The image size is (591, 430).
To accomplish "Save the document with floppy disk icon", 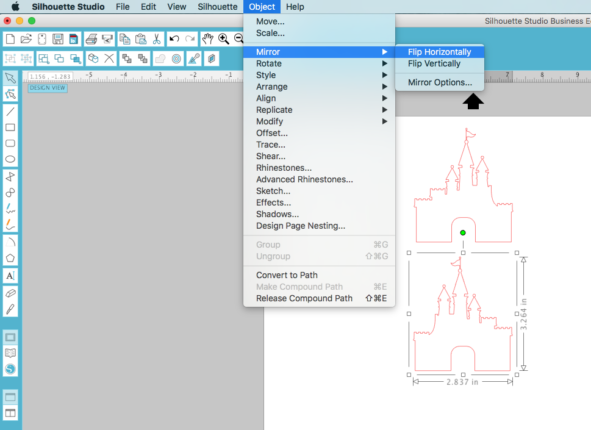I will coord(58,39).
